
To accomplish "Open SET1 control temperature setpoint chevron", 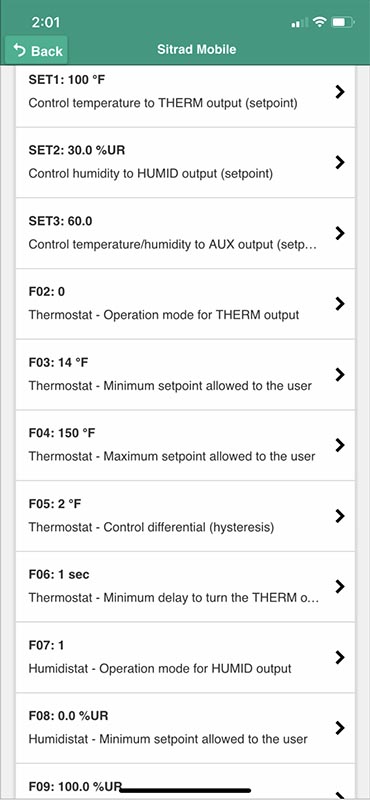I will (x=340, y=92).
